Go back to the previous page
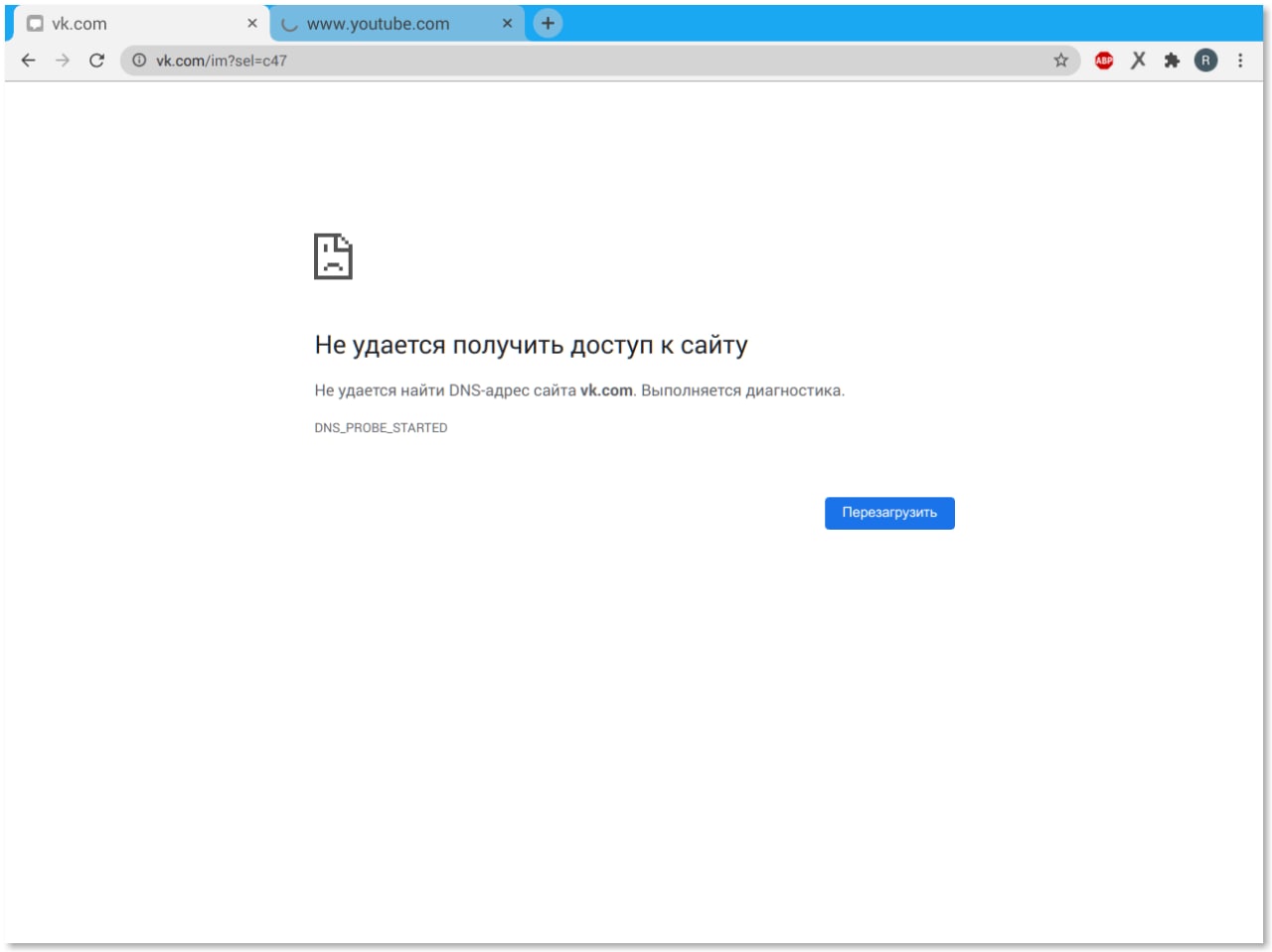This screenshot has width=1272, height=952. pyautogui.click(x=28, y=61)
